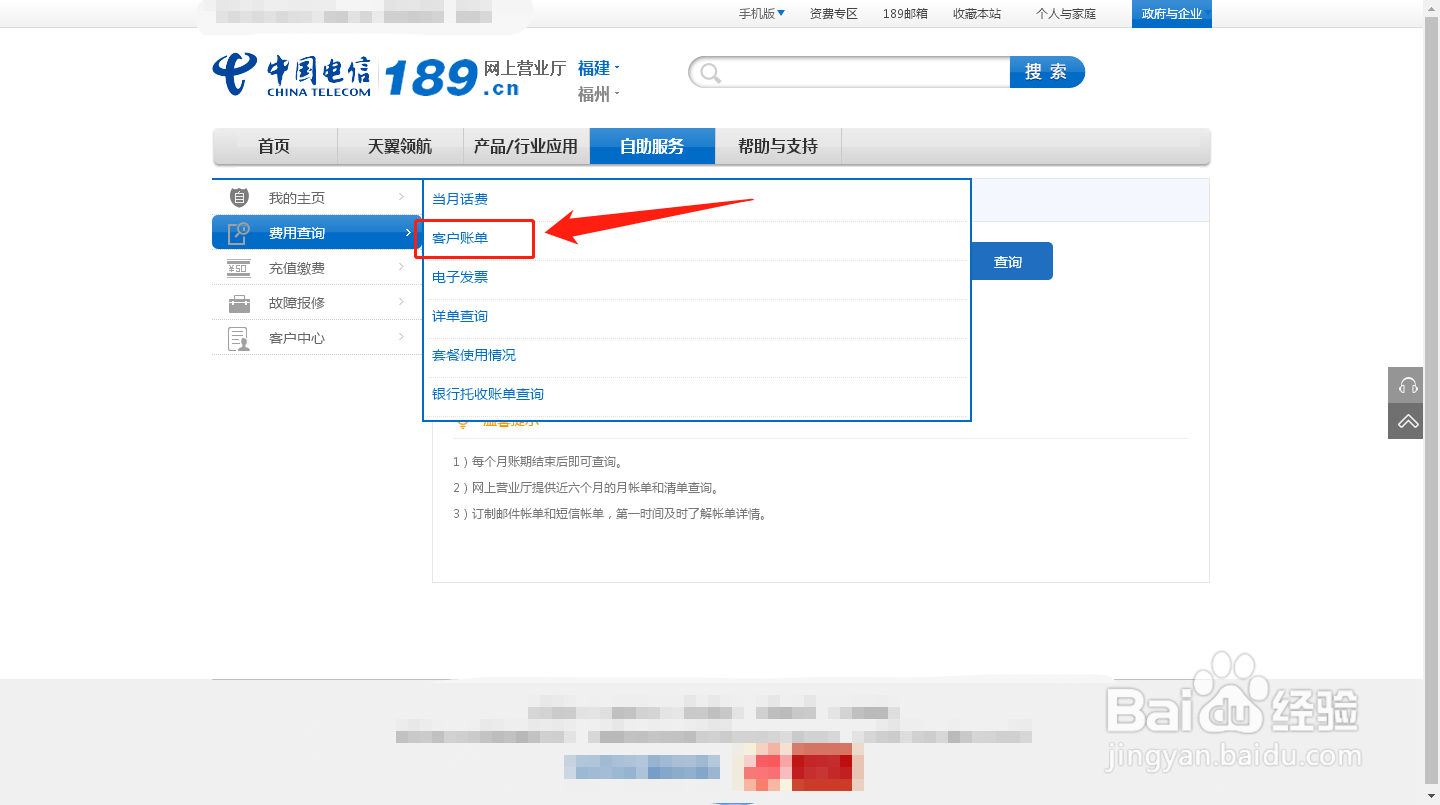This screenshot has width=1440, height=805.
Task: Expand the 故障报修 chevron arrow
Action: pyautogui.click(x=402, y=302)
